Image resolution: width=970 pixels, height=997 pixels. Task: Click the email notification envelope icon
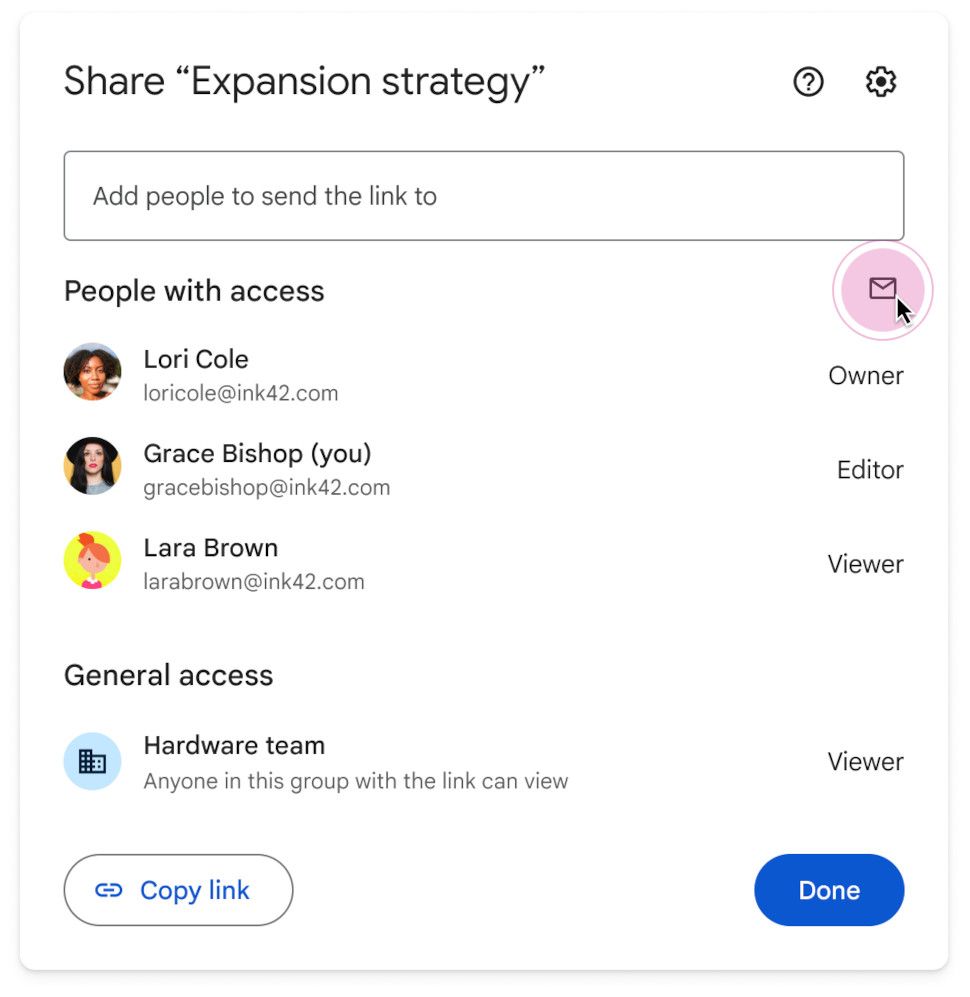[x=881, y=290]
